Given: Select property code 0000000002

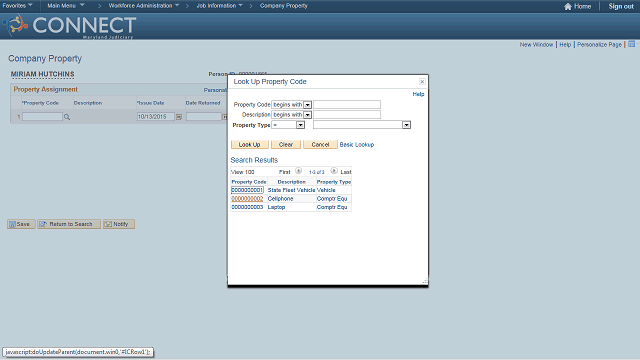Looking at the screenshot, I should pyautogui.click(x=247, y=199).
